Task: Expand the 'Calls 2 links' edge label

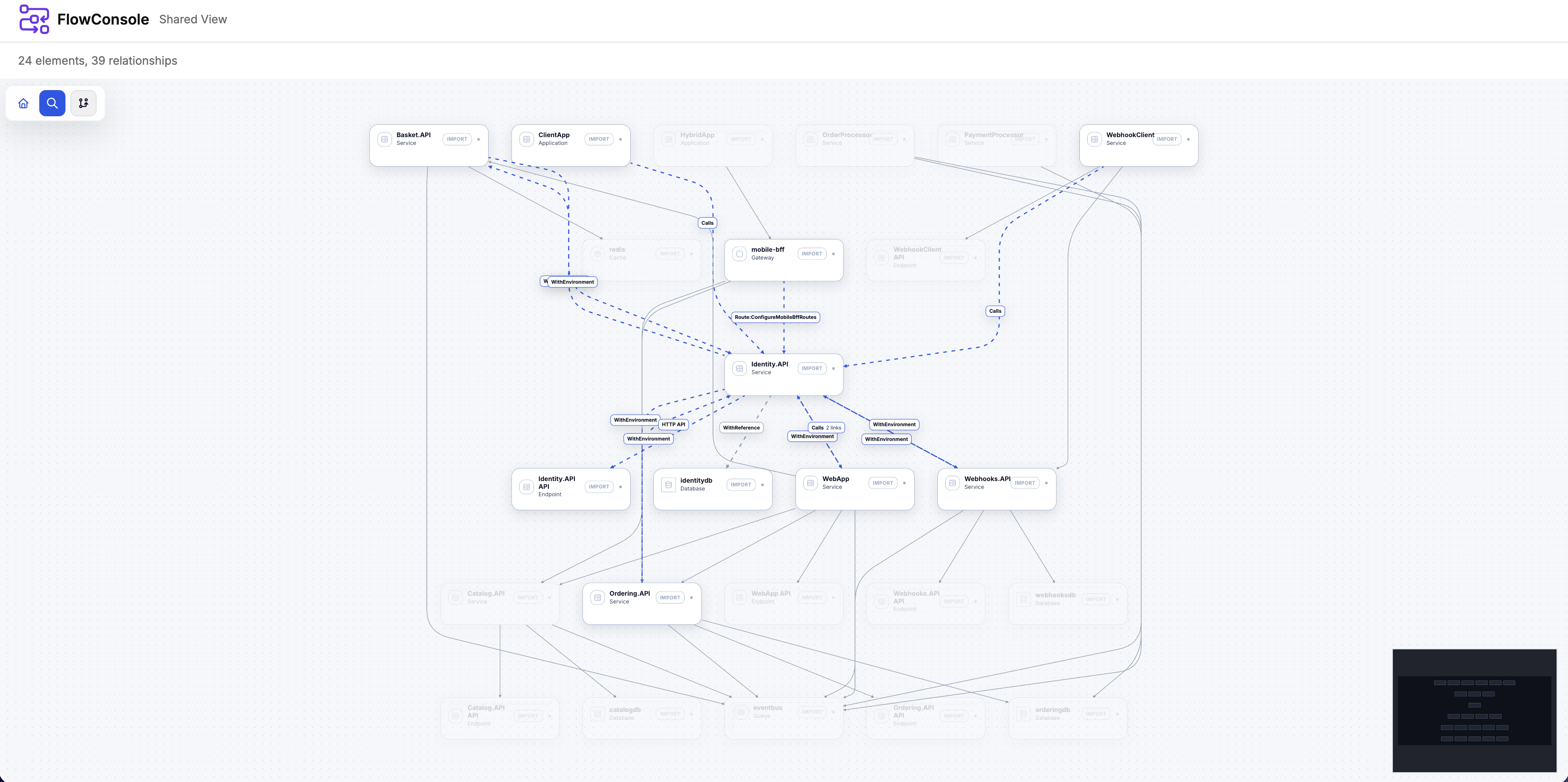Action: (x=826, y=427)
